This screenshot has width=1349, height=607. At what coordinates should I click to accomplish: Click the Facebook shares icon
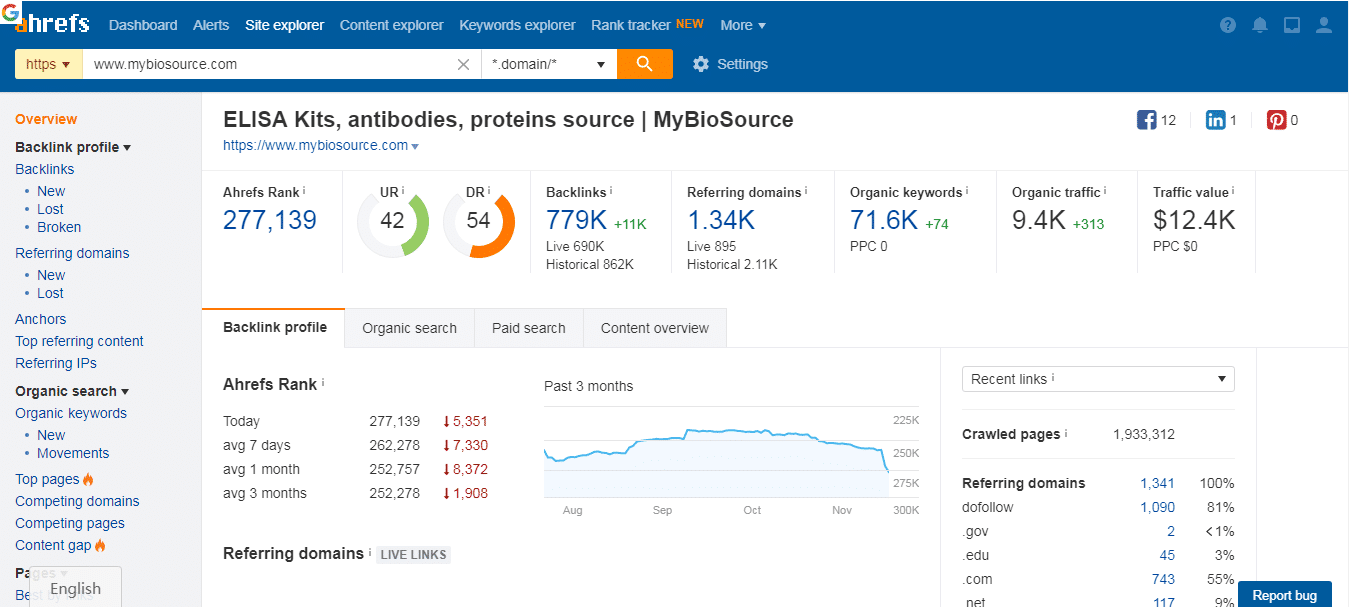click(1147, 120)
